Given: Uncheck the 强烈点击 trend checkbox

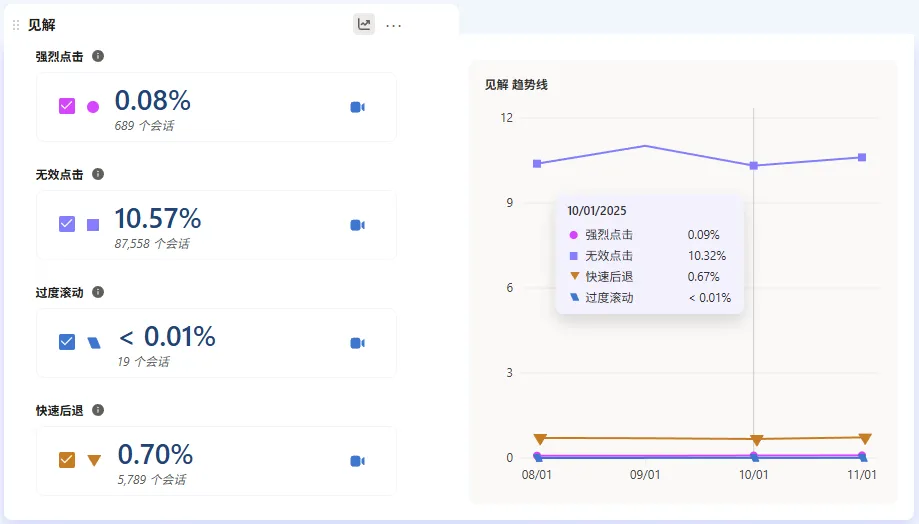Looking at the screenshot, I should tap(67, 106).
